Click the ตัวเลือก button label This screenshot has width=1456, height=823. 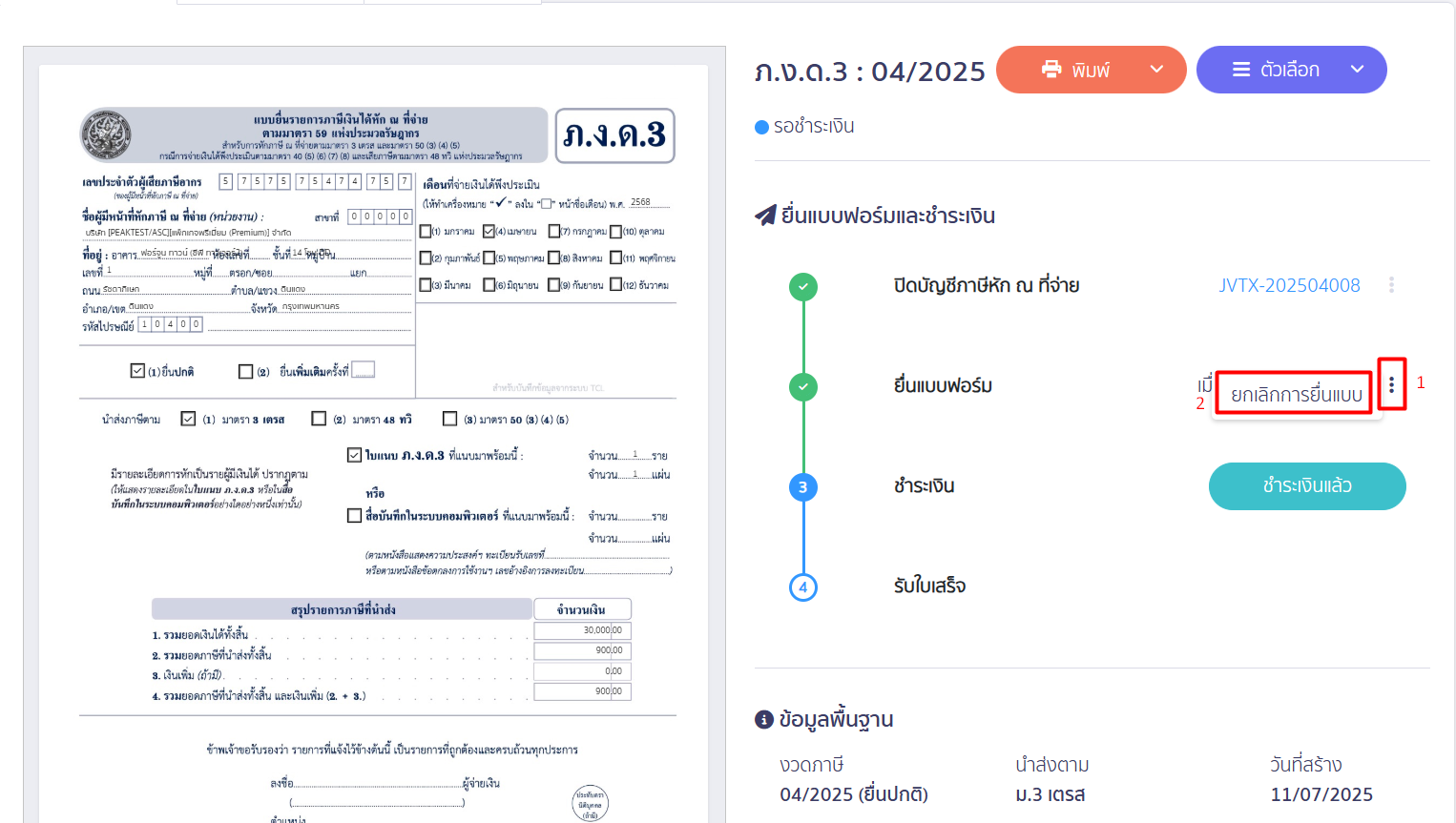(1290, 70)
